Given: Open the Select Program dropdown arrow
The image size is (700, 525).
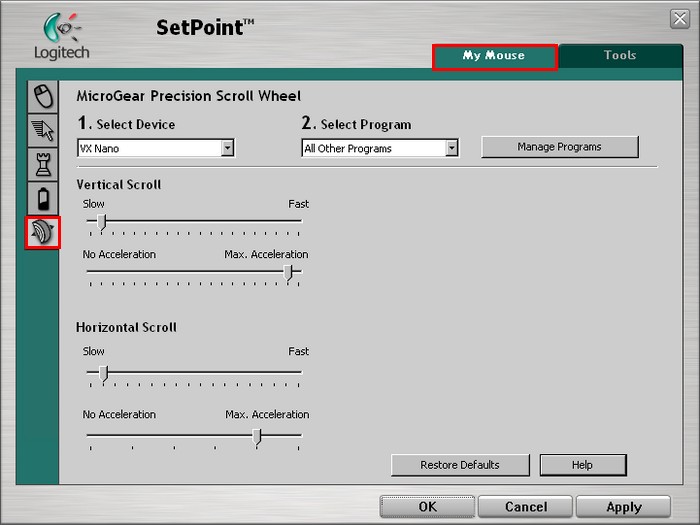Looking at the screenshot, I should click(x=452, y=148).
